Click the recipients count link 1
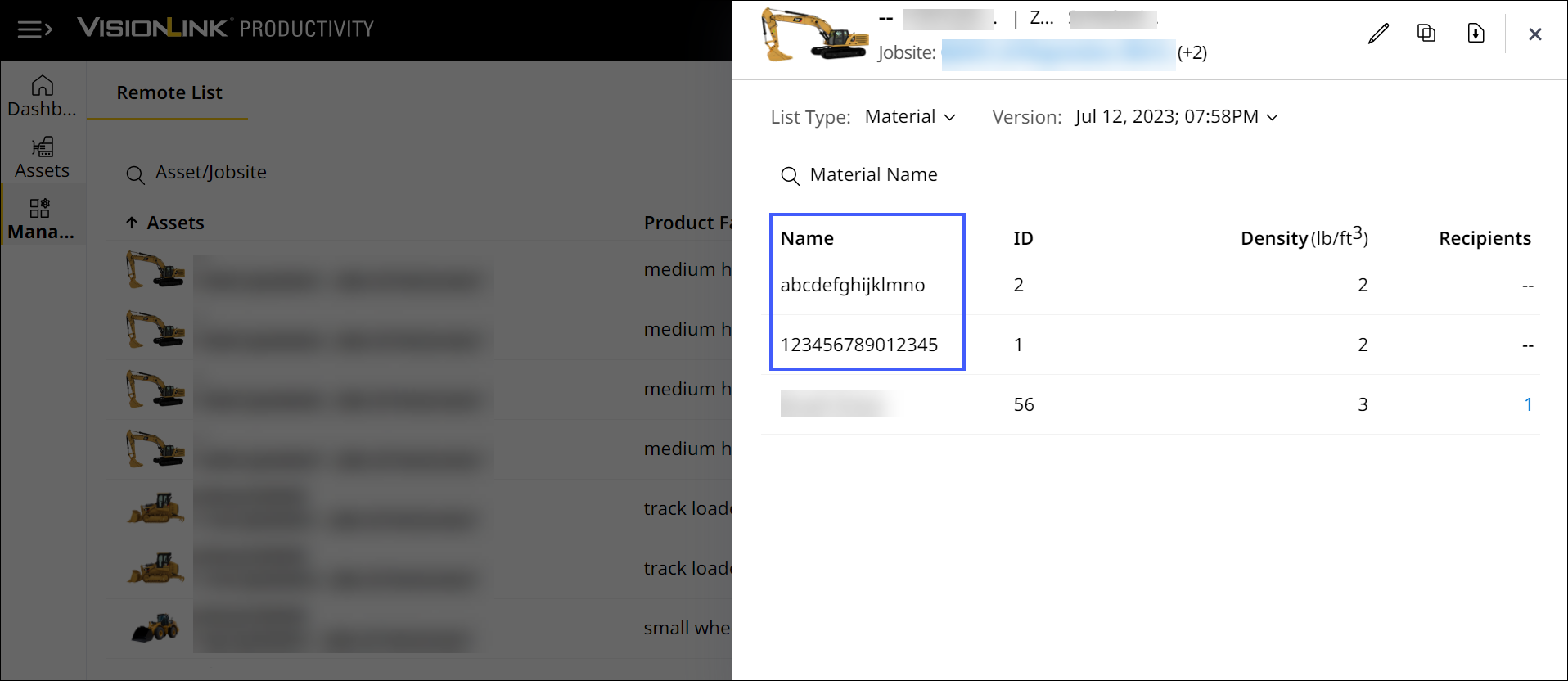The width and height of the screenshot is (1568, 681). (1527, 404)
